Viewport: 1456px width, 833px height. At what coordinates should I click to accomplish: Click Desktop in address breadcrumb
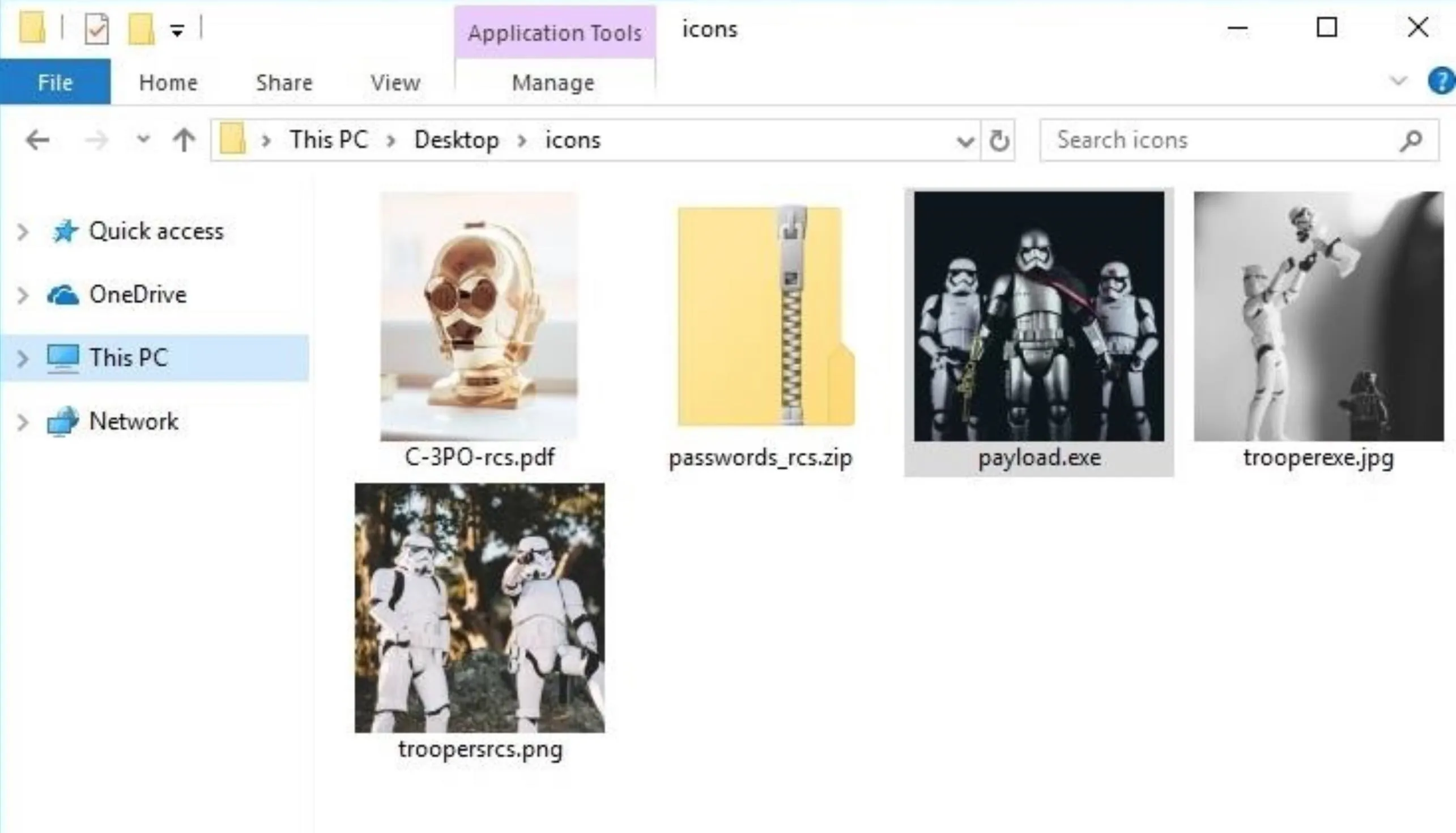pyautogui.click(x=457, y=139)
